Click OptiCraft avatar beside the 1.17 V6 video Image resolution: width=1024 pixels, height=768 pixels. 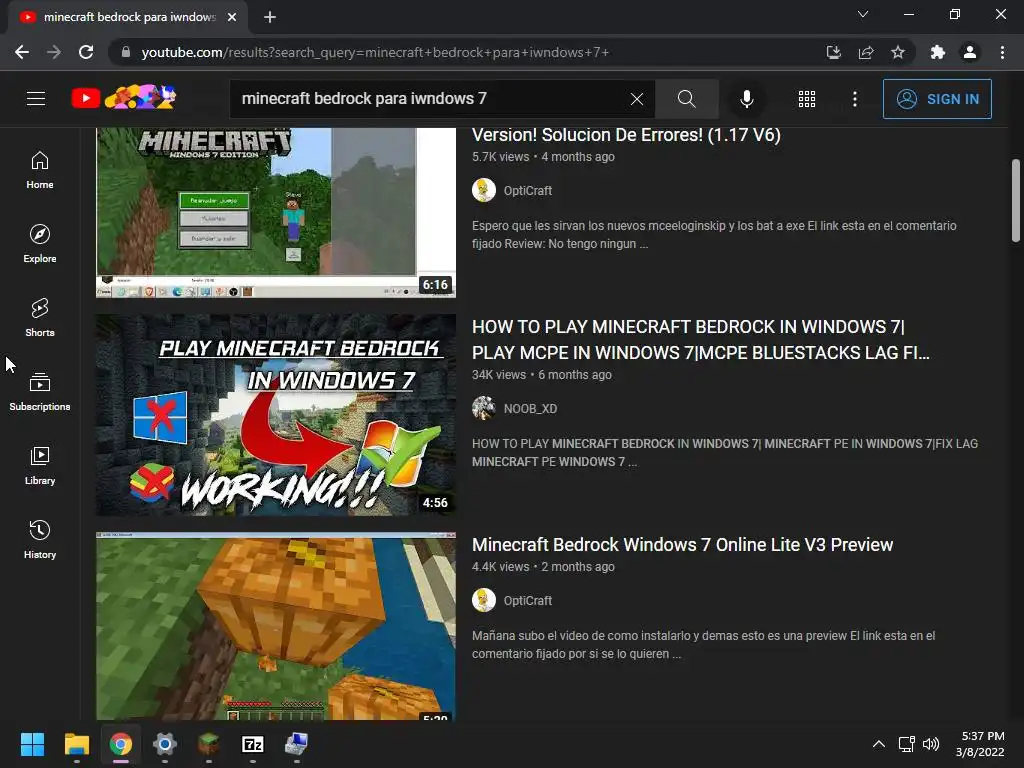click(x=484, y=190)
